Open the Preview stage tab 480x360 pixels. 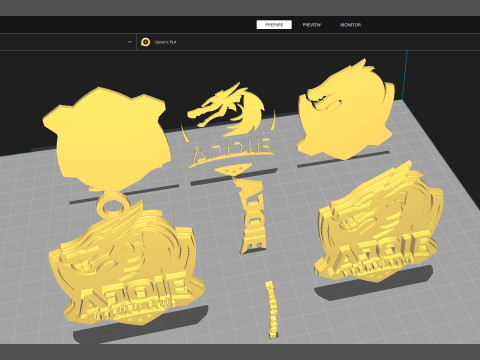pos(312,25)
